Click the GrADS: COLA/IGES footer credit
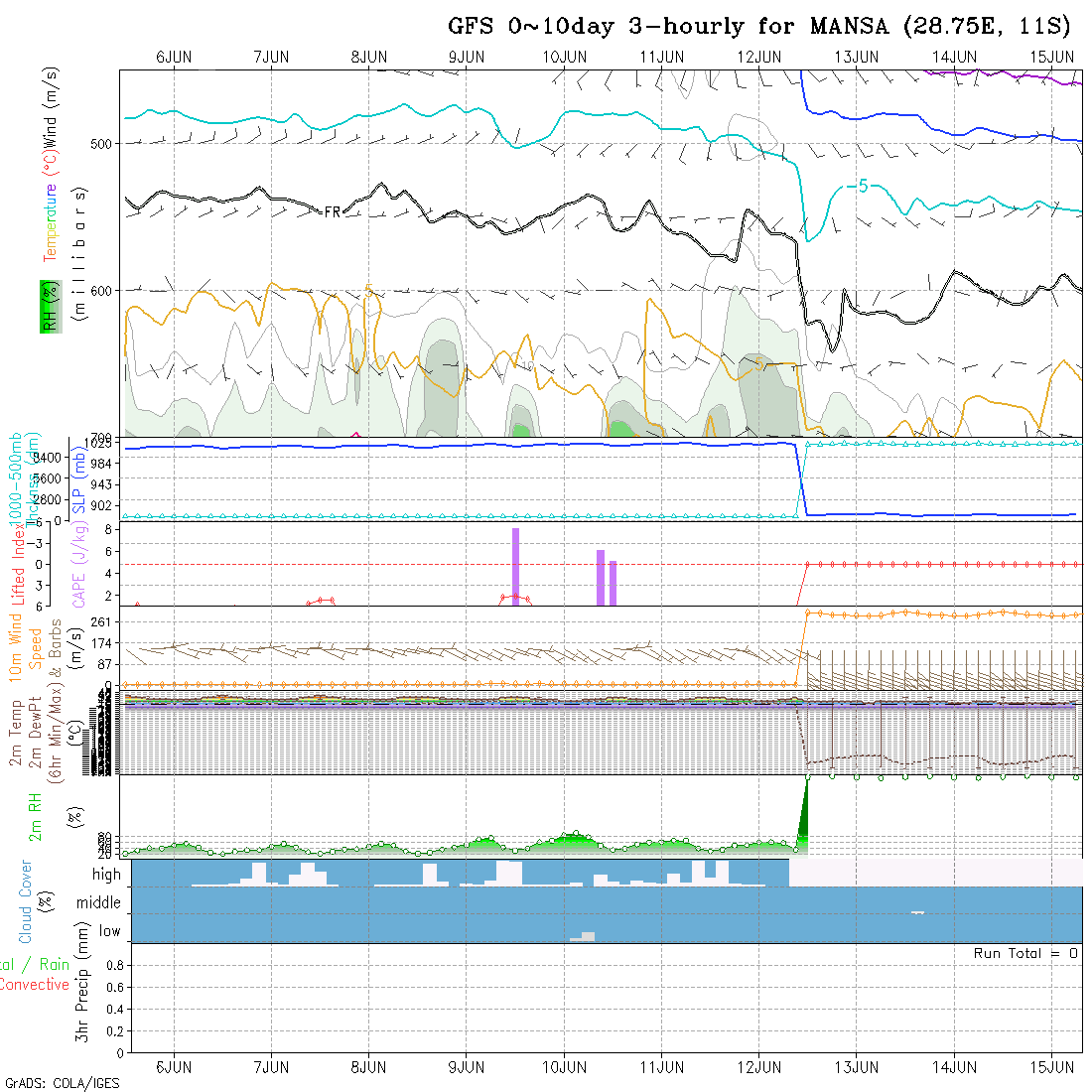The width and height of the screenshot is (1092, 1092). (62, 1083)
